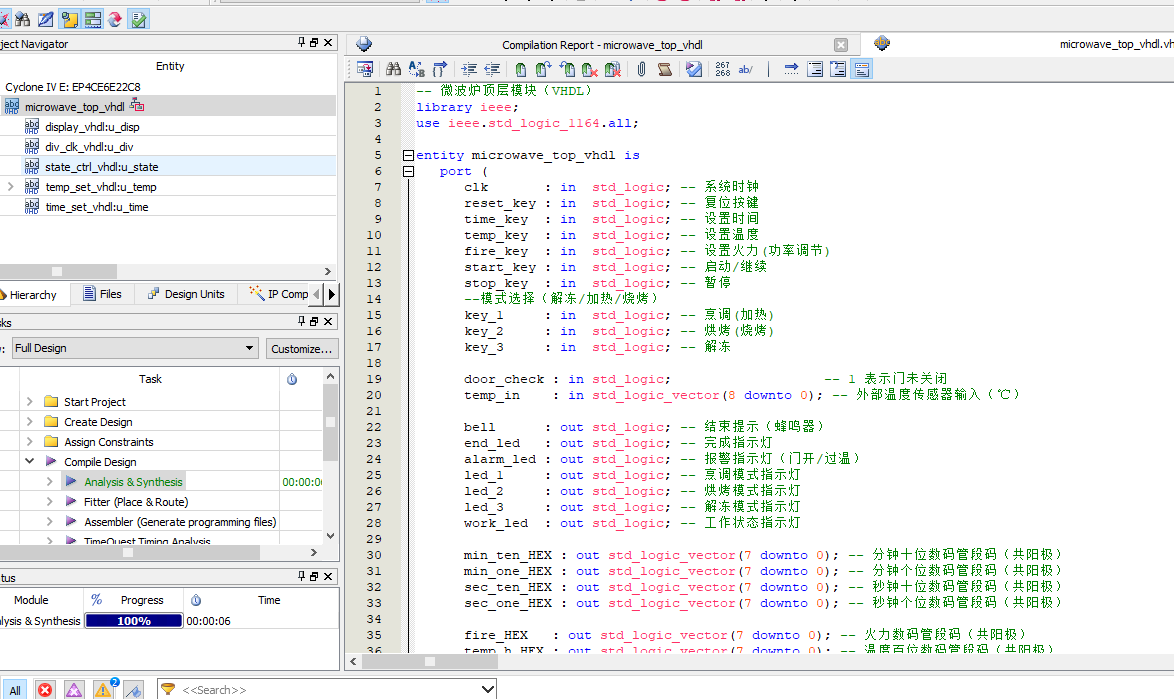Click Analyze Current File check icon

694,70
